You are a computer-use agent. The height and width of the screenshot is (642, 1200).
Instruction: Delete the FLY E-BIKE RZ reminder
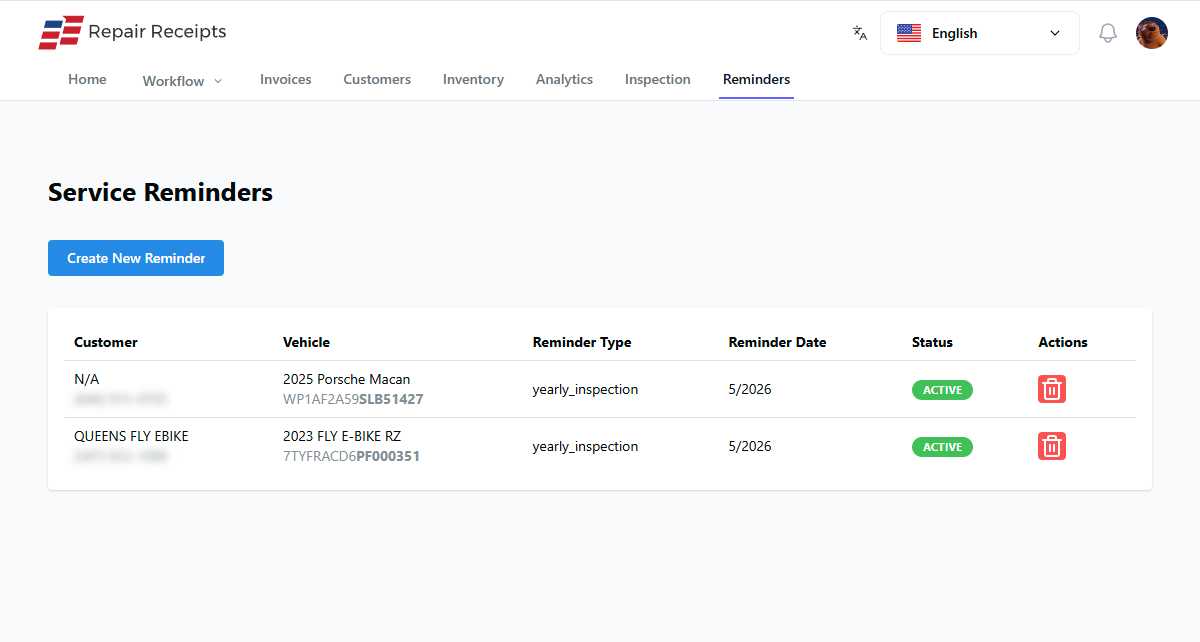[x=1052, y=446]
